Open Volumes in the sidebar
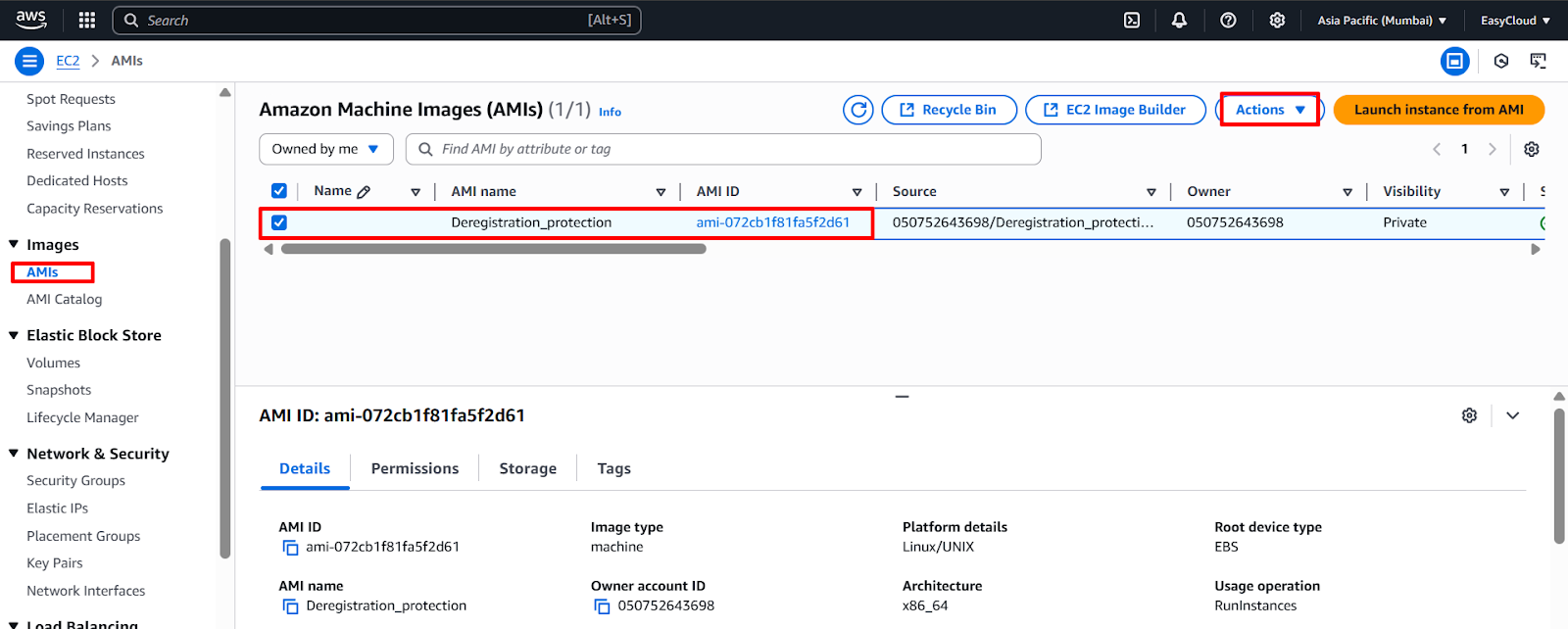 click(54, 363)
